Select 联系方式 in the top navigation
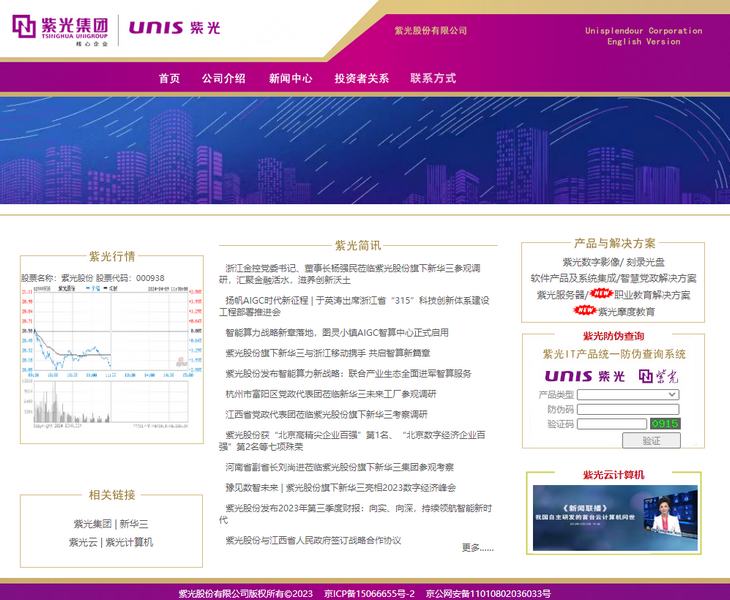 coord(433,78)
